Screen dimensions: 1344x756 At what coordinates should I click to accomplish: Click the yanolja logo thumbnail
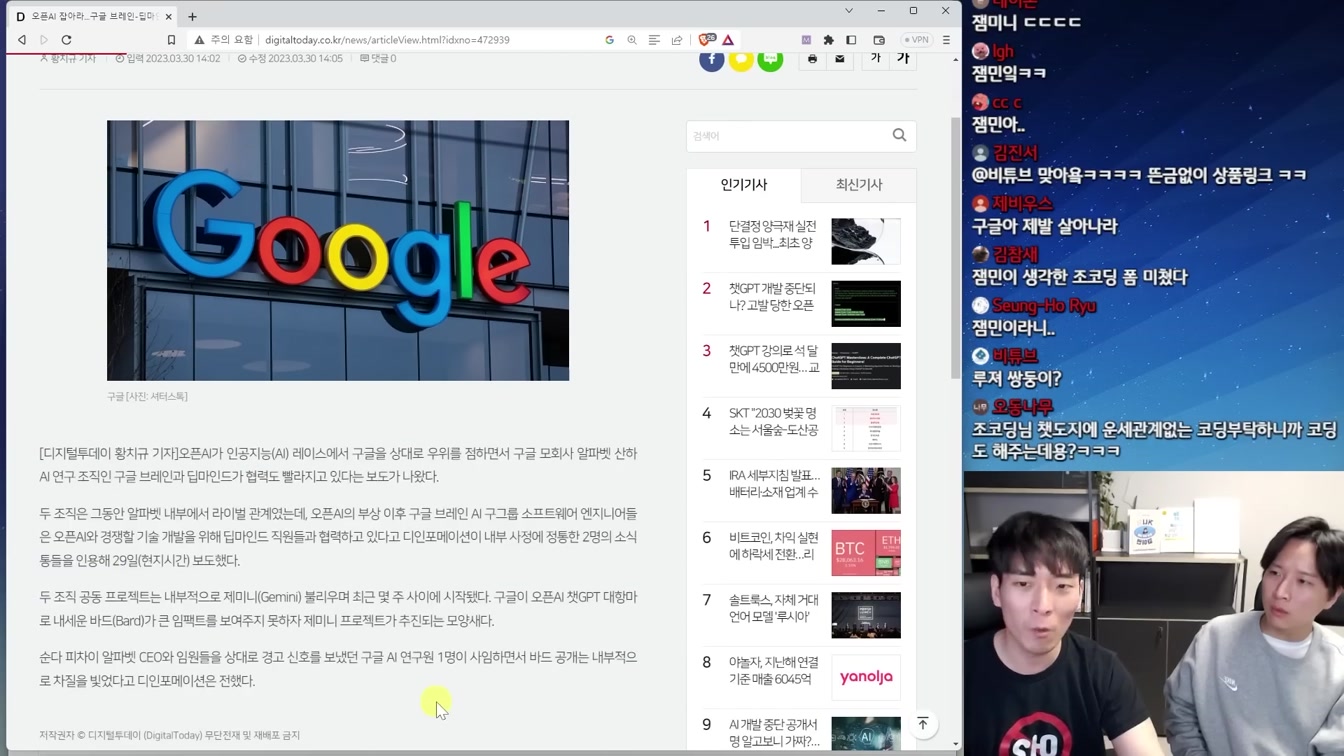[866, 677]
